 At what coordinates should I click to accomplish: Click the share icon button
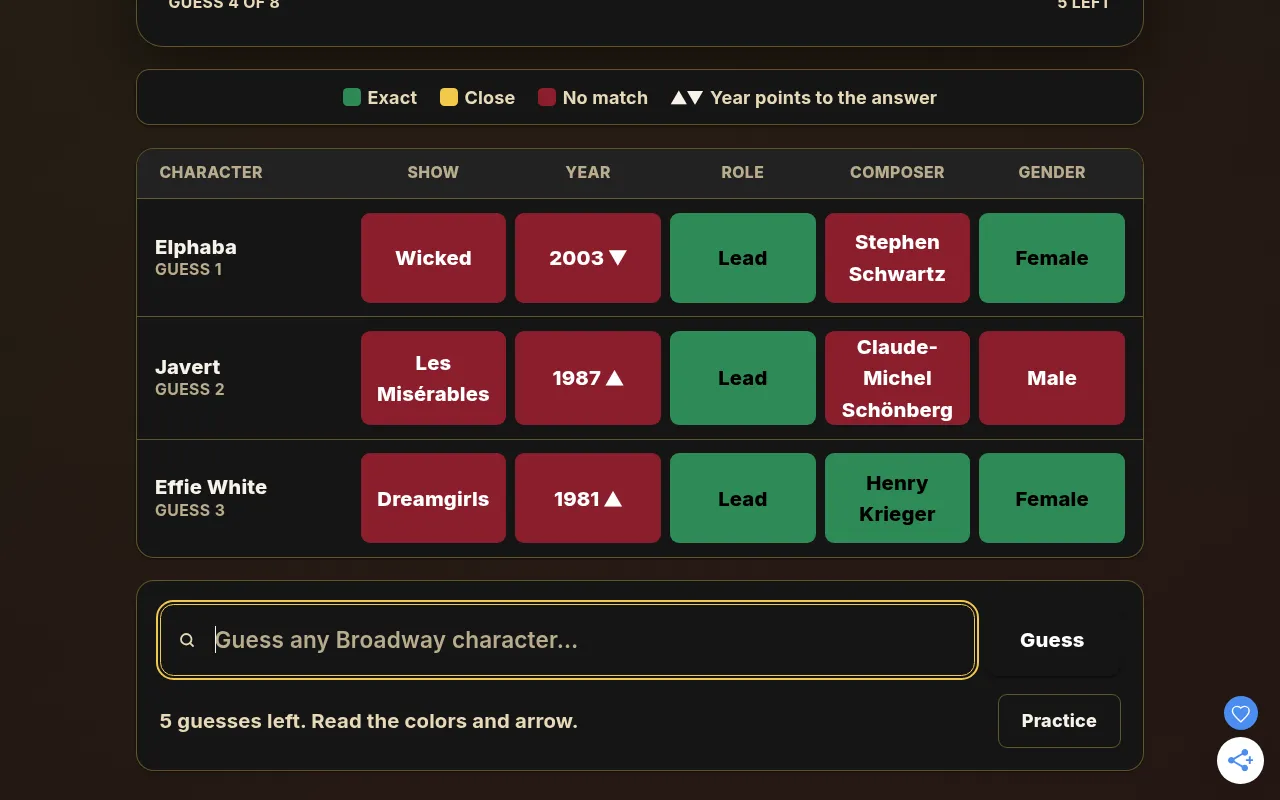point(1240,760)
